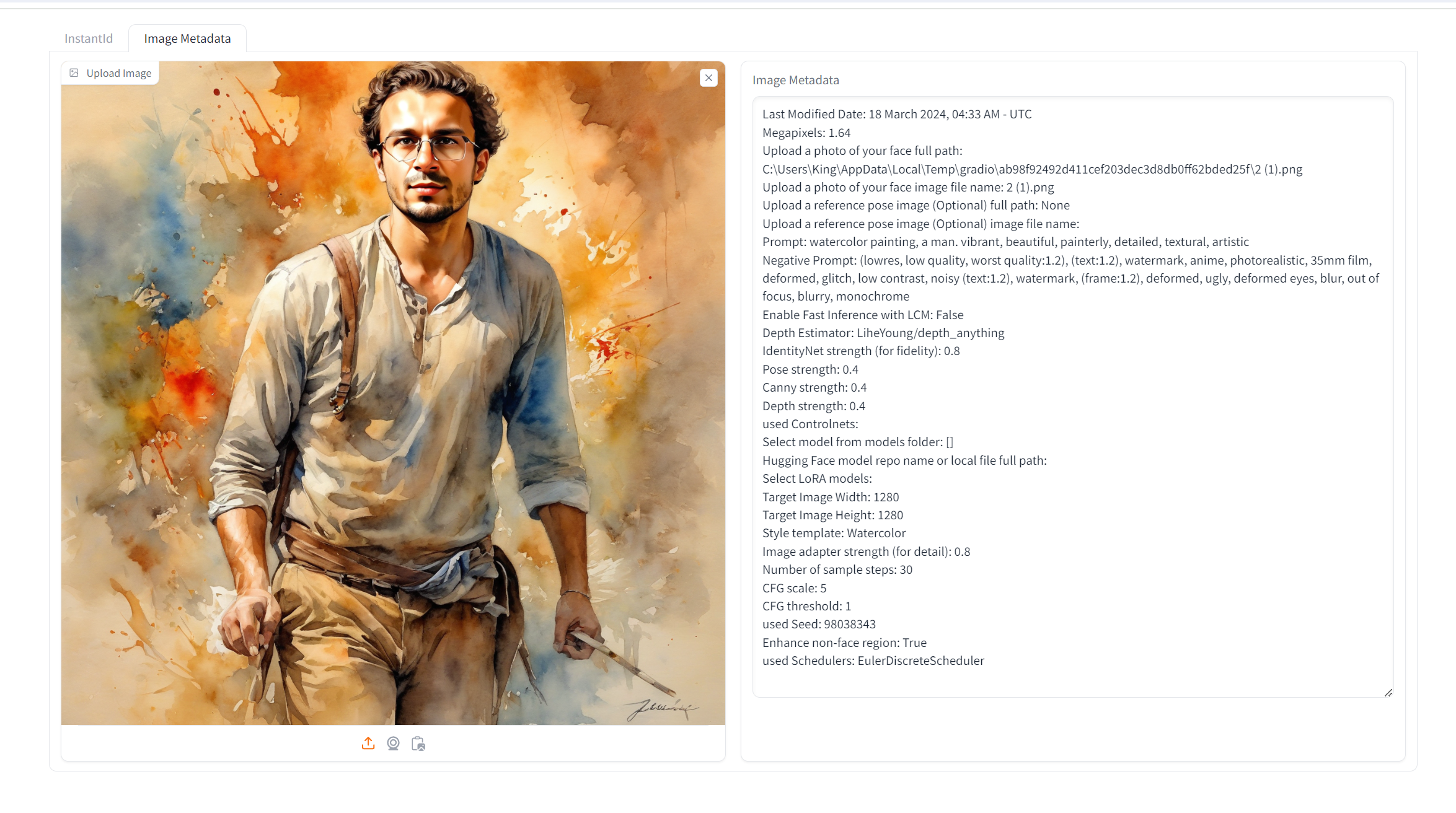This screenshot has height=813, width=1456.
Task: Click the gradio temp file path line
Action: click(x=1032, y=169)
